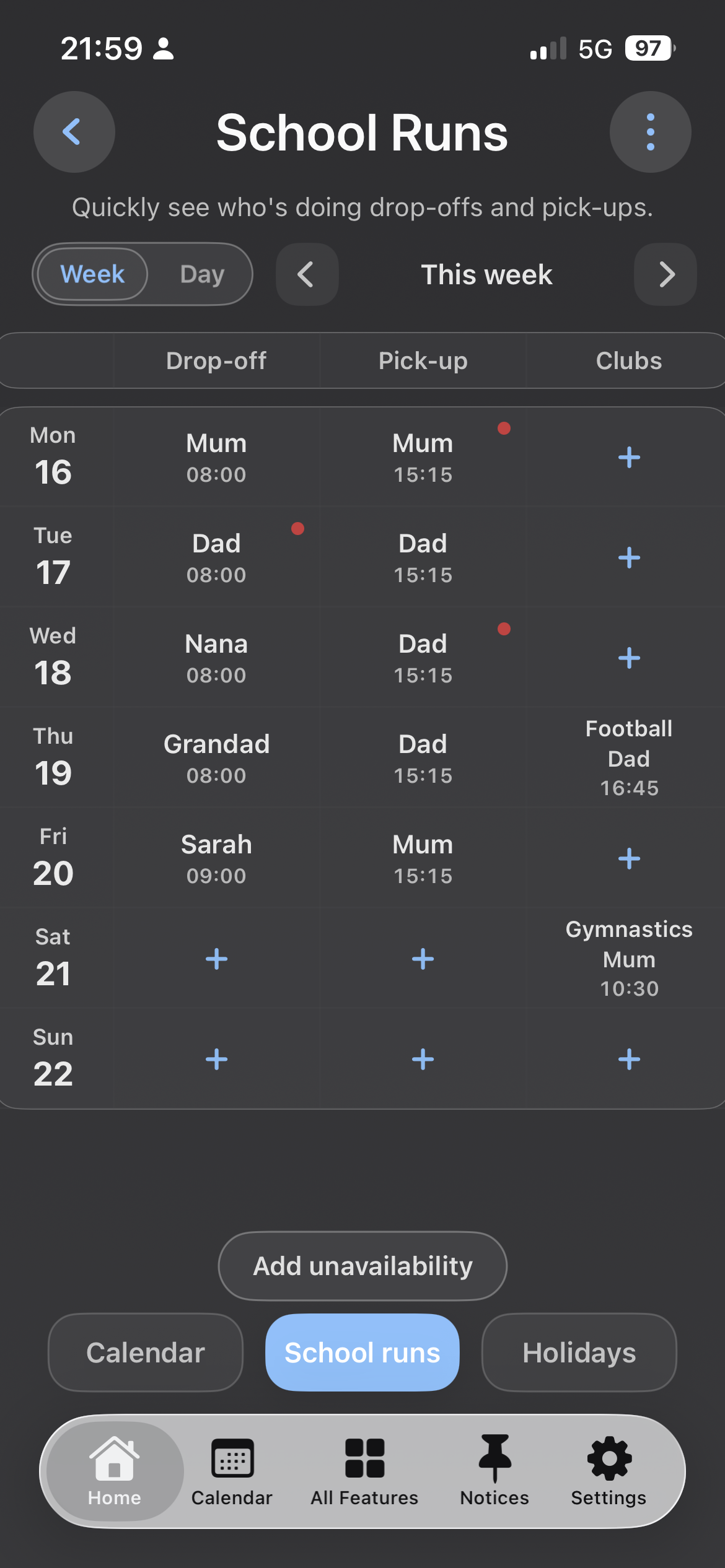Open the three-dot options menu
725x1568 pixels.
(650, 132)
